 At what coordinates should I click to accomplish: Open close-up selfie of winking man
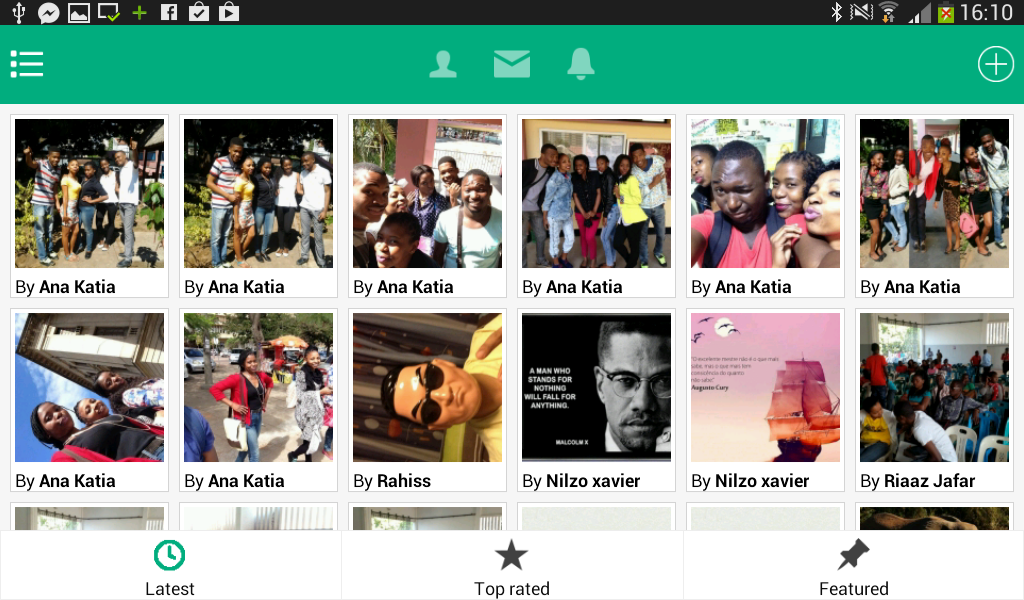765,193
